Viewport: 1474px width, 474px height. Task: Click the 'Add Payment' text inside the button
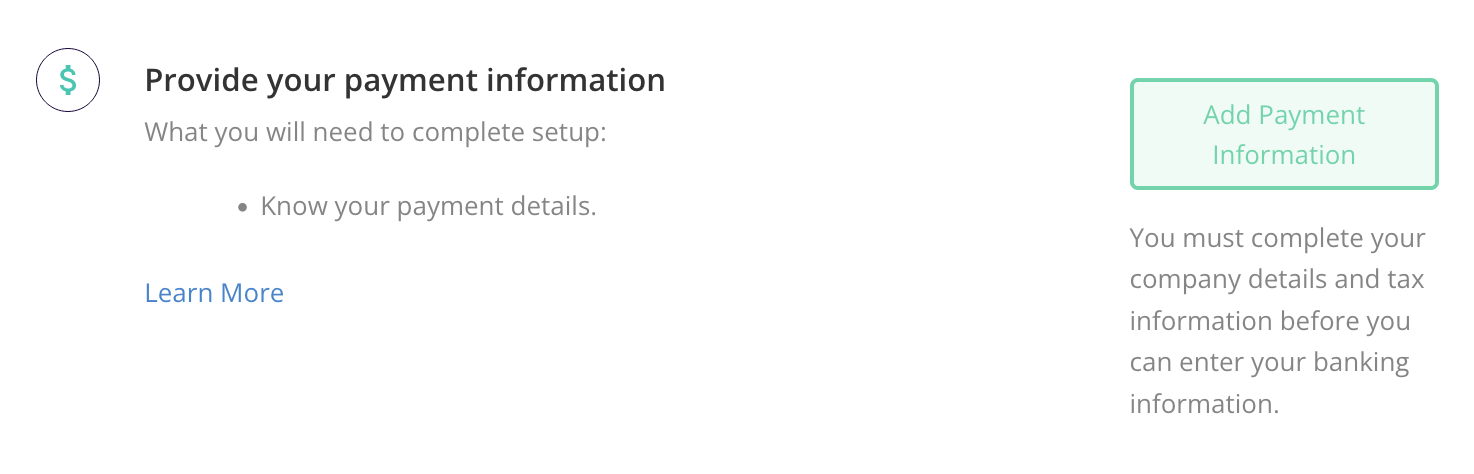click(x=1284, y=115)
